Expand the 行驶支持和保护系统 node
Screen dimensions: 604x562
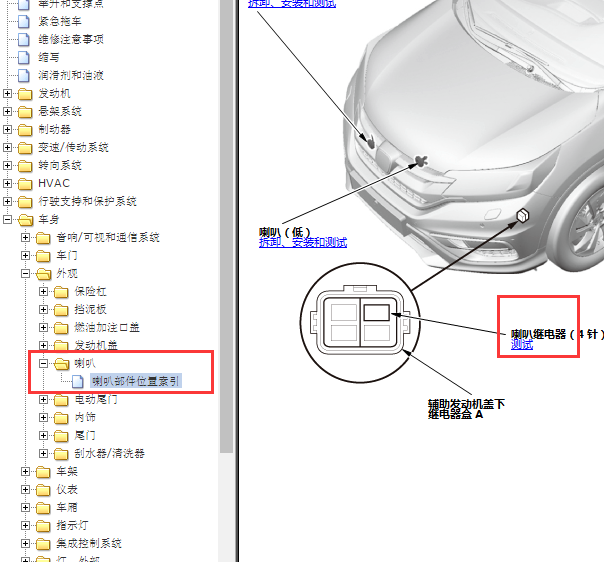7,201
